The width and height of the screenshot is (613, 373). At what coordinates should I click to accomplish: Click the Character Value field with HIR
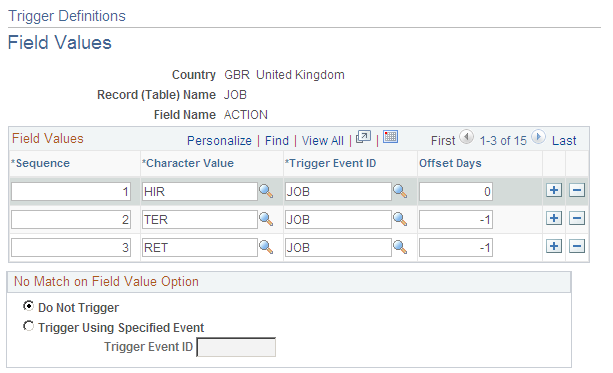[x=199, y=192]
